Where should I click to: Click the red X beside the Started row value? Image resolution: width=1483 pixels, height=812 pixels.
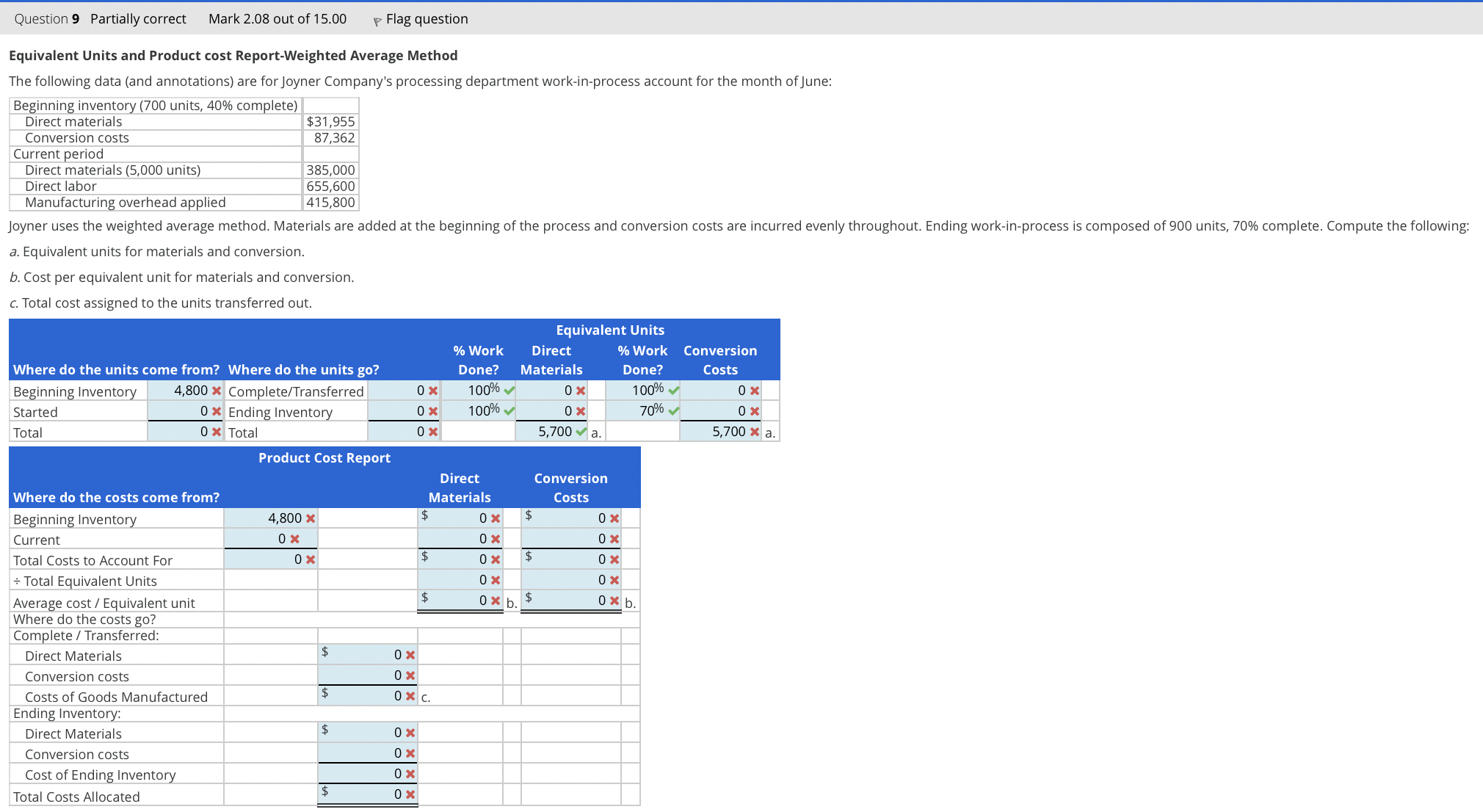(215, 411)
